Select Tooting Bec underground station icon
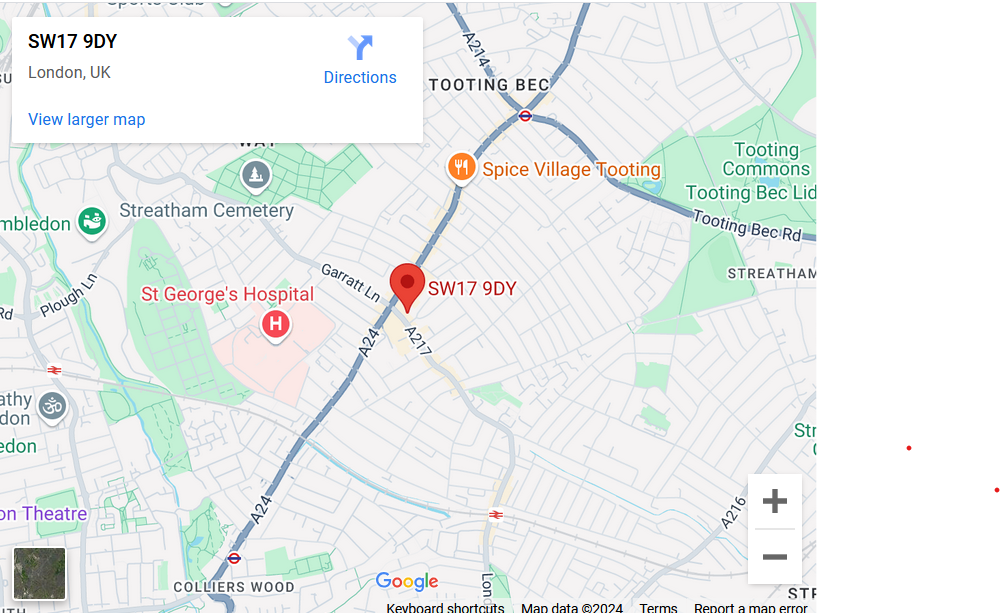 pyautogui.click(x=525, y=115)
